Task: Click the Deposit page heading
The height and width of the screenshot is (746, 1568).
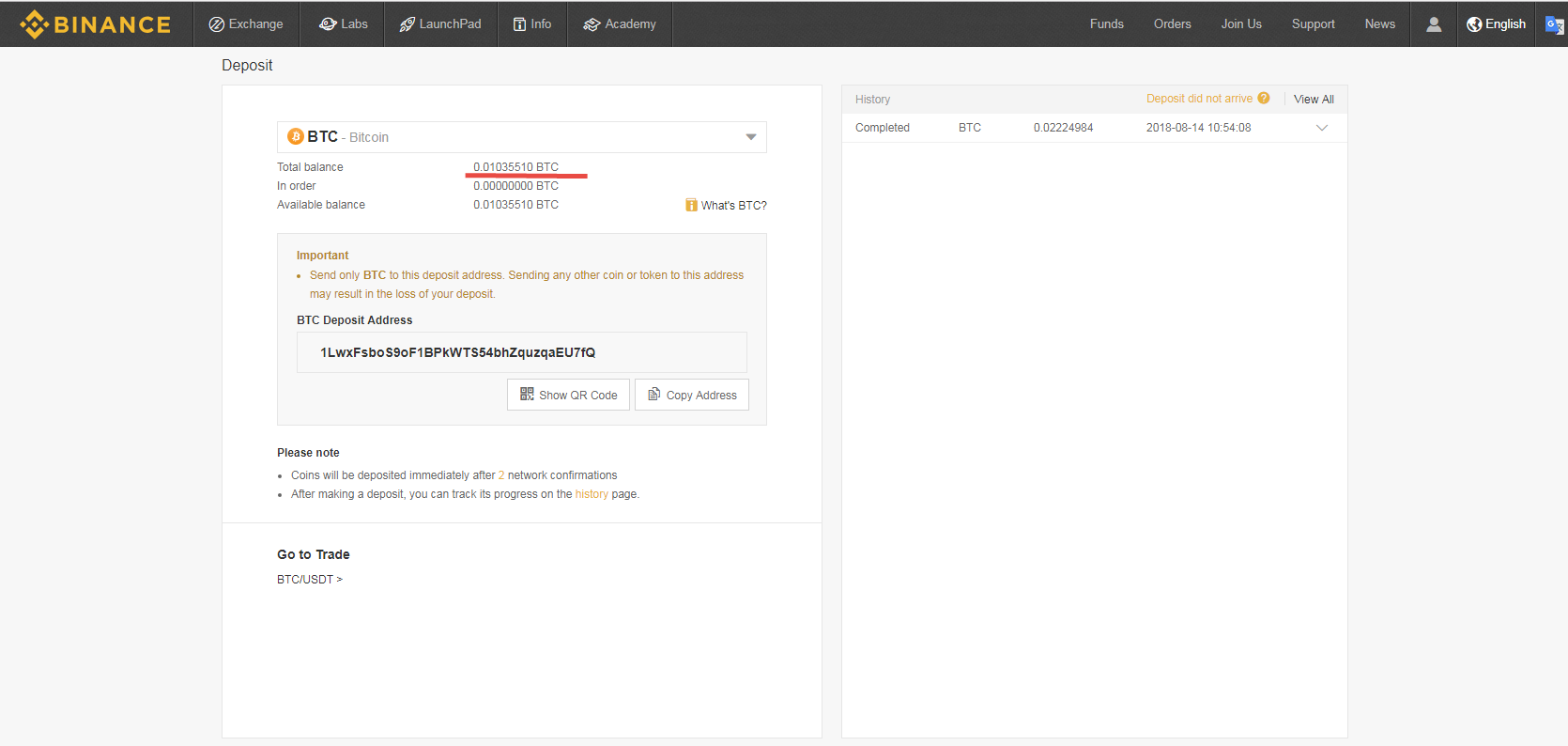Action: tap(247, 65)
